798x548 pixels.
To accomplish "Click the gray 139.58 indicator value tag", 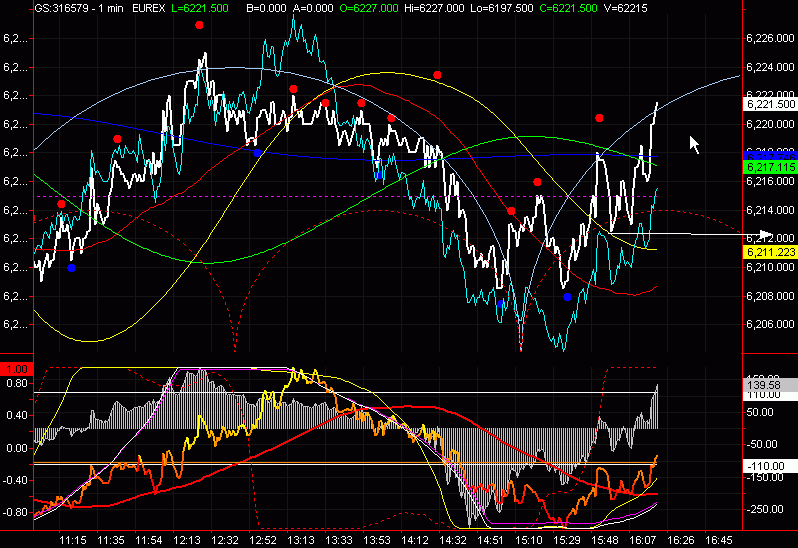I will 770,385.
